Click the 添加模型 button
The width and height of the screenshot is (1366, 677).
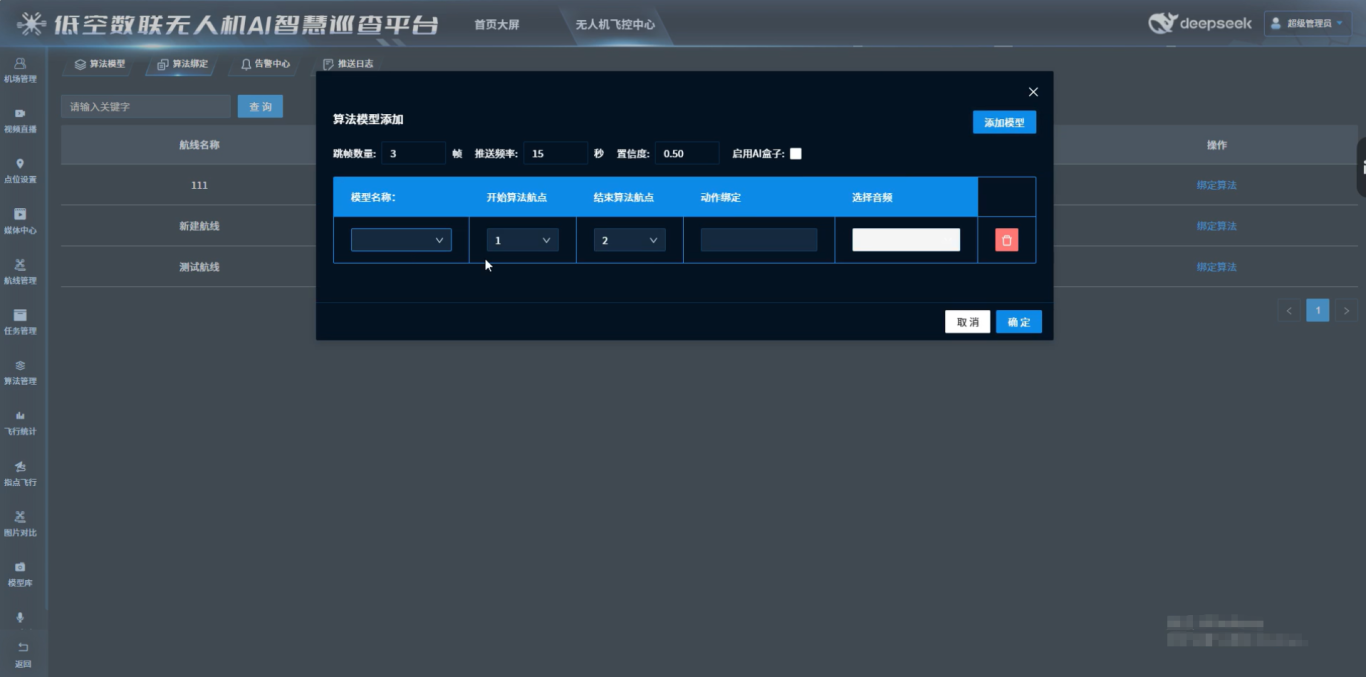tap(1004, 122)
